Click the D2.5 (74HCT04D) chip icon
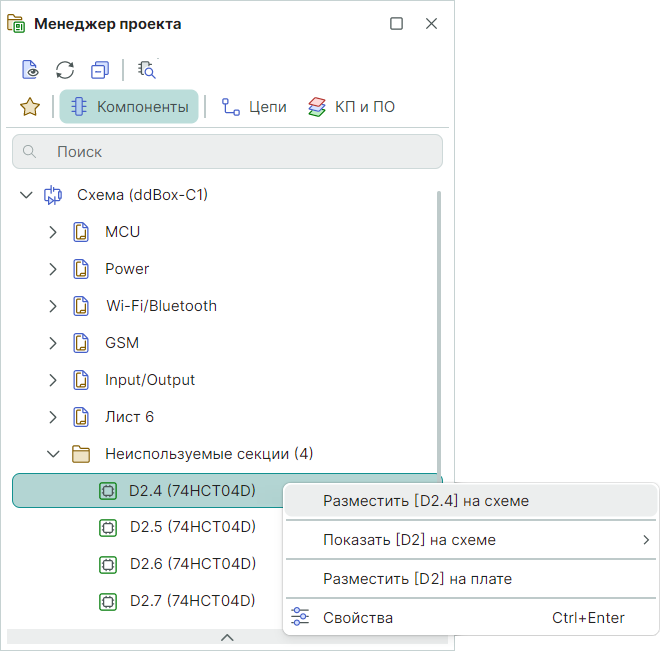Screen dimensions: 660x651 point(107,527)
